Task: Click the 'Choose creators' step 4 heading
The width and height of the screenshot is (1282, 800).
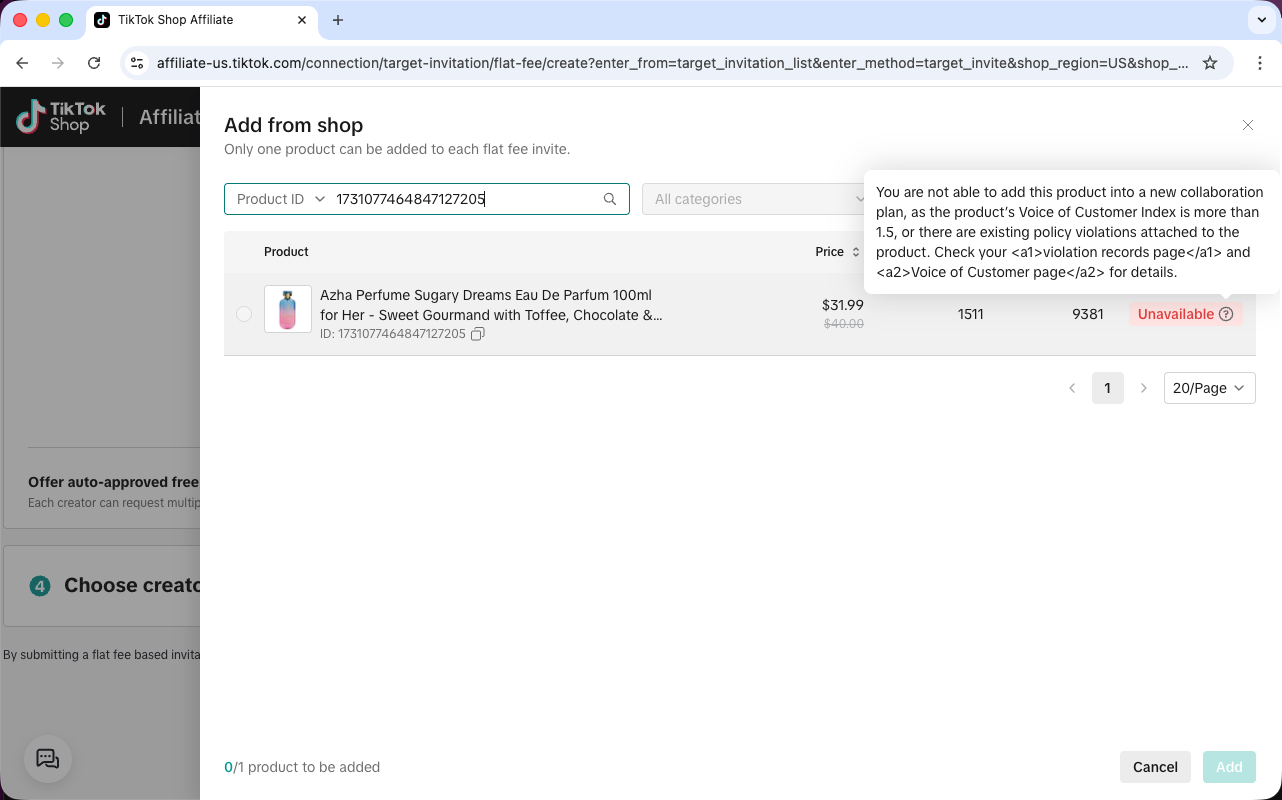Action: tap(132, 585)
